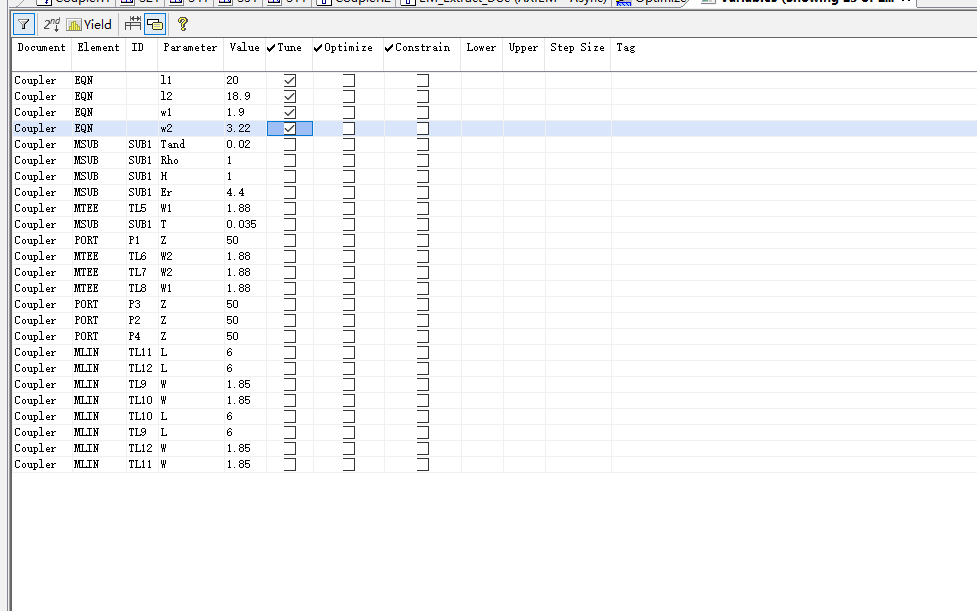Enable Optimize for TL9 W
The height and width of the screenshot is (611, 977).
coord(349,384)
